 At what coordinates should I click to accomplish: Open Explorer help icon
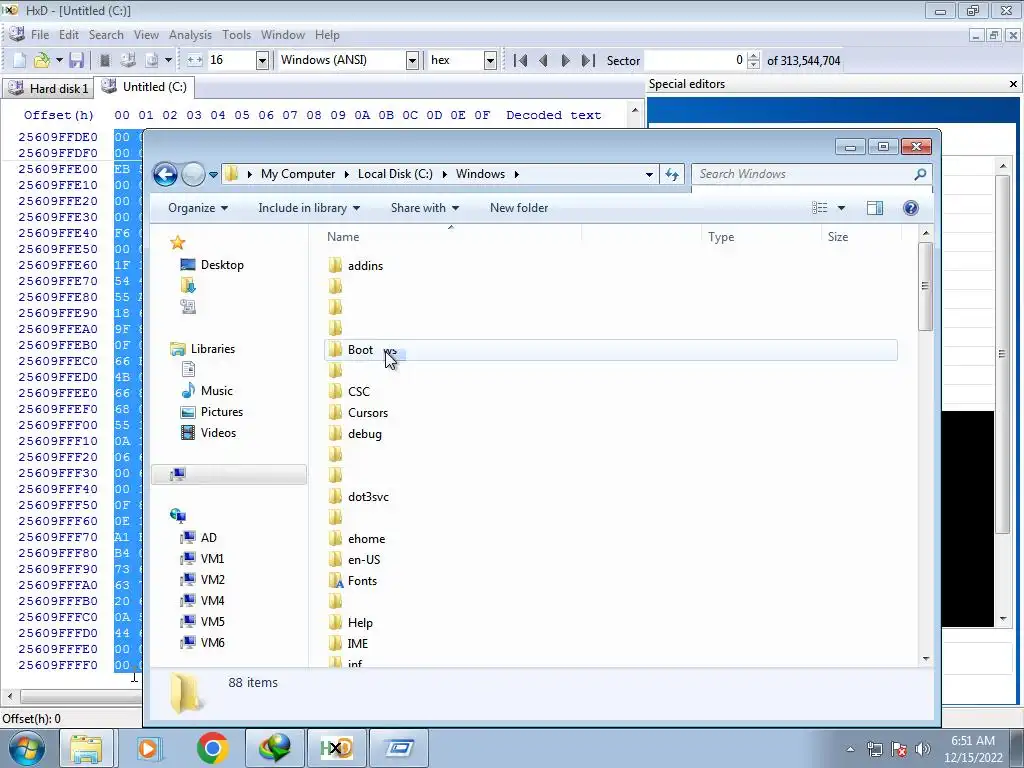pyautogui.click(x=910, y=208)
